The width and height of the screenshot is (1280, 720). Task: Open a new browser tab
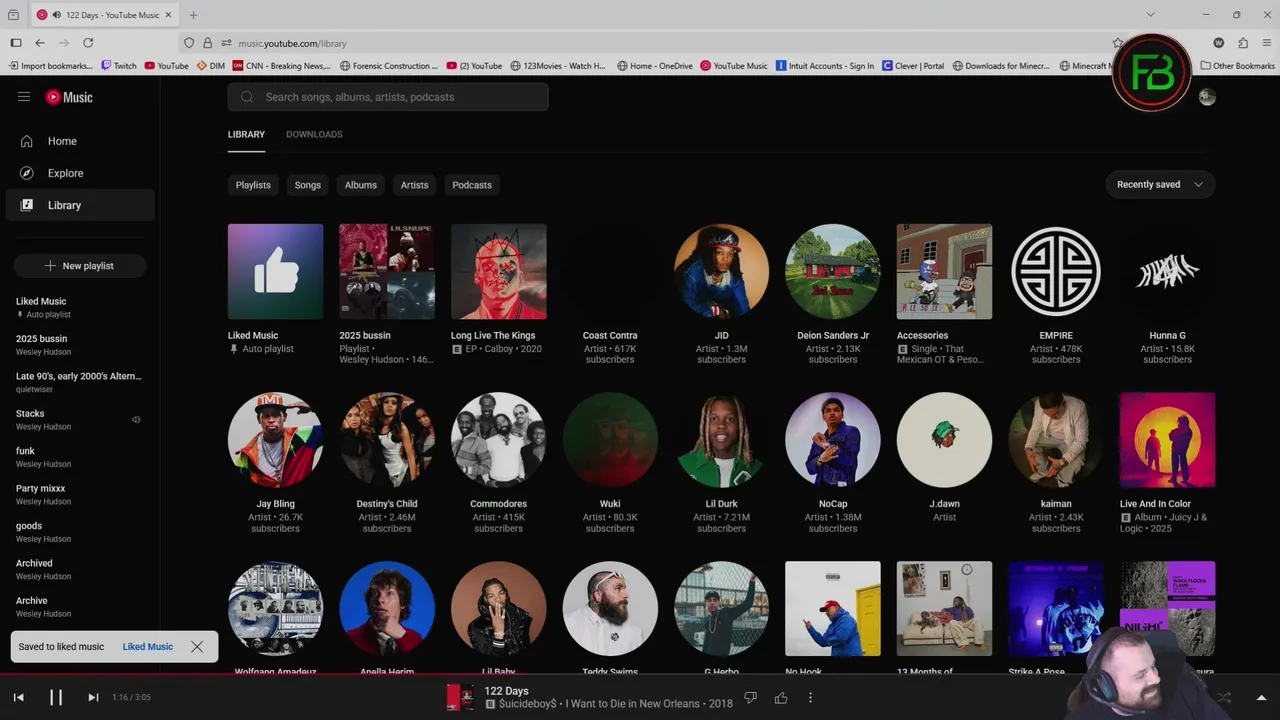193,15
